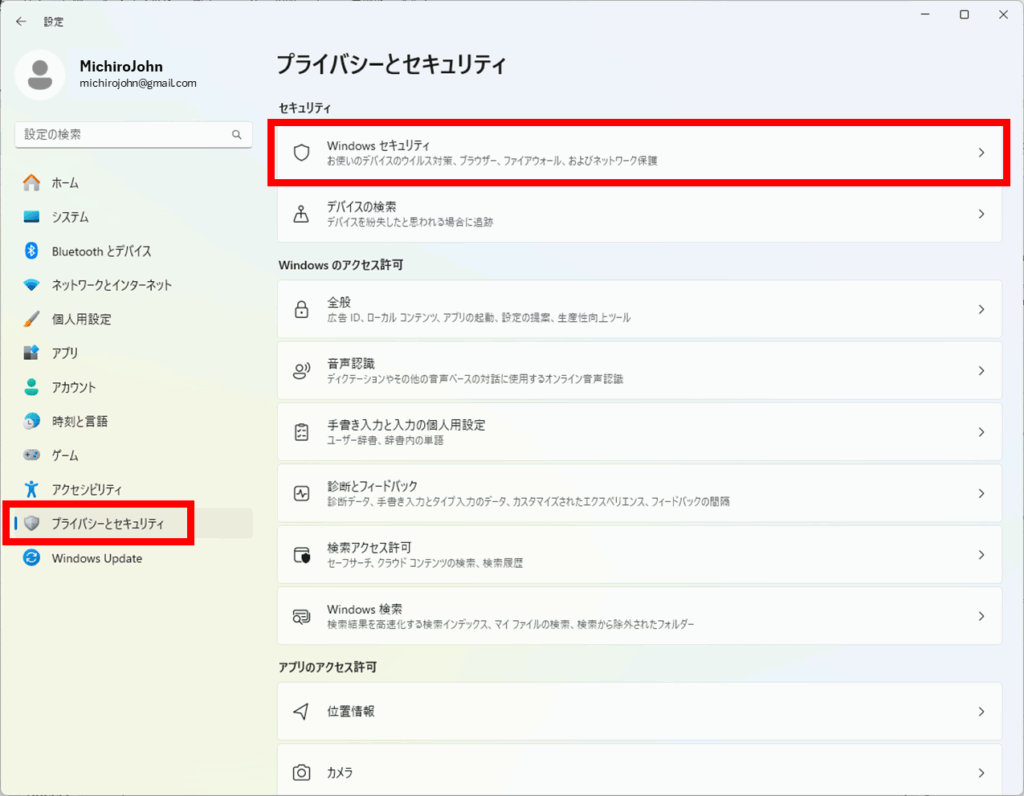The height and width of the screenshot is (796, 1024).
Task: Expand 全般 with its chevron
Action: (x=981, y=310)
